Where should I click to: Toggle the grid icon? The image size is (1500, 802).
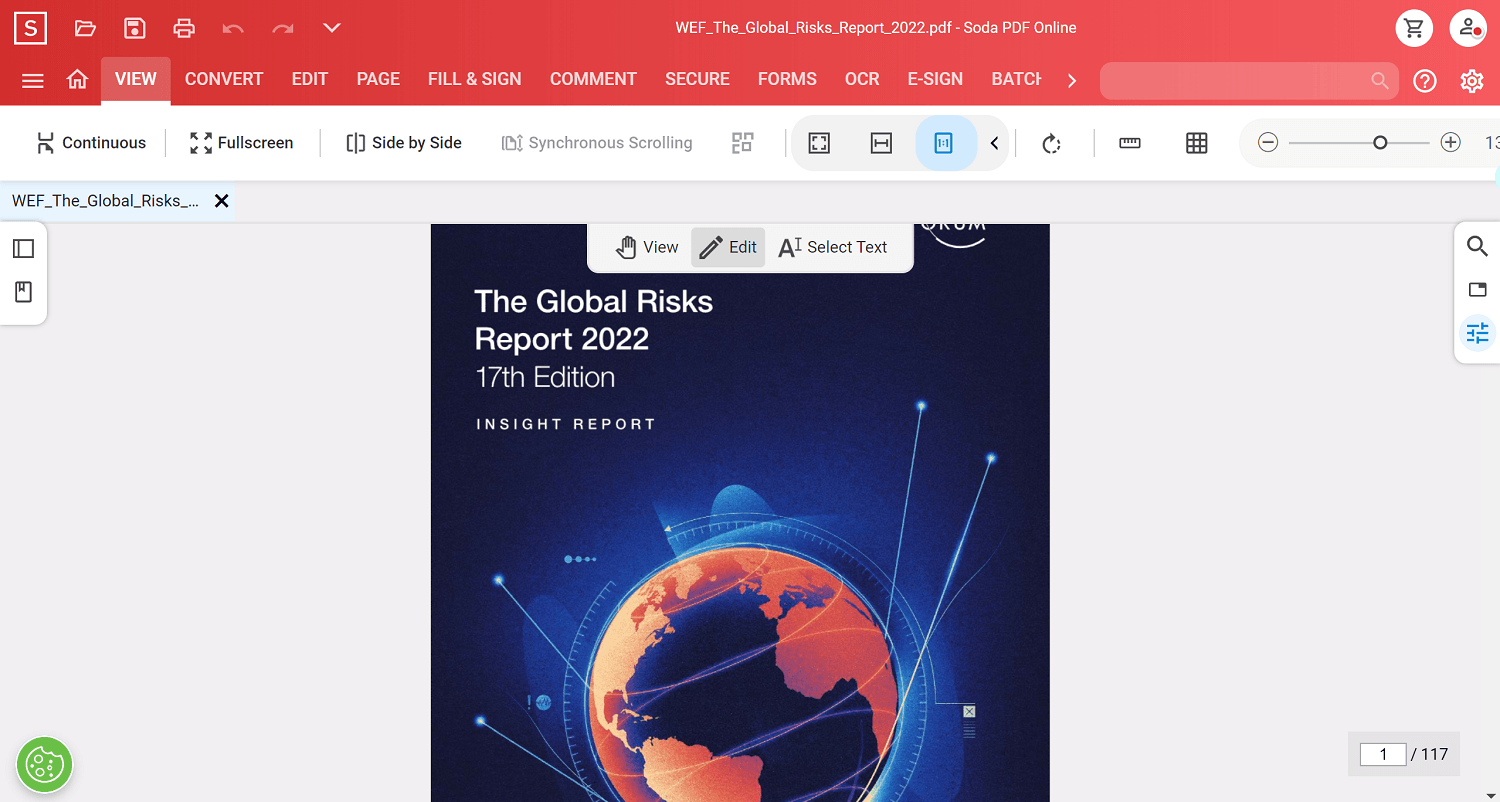pos(1197,143)
